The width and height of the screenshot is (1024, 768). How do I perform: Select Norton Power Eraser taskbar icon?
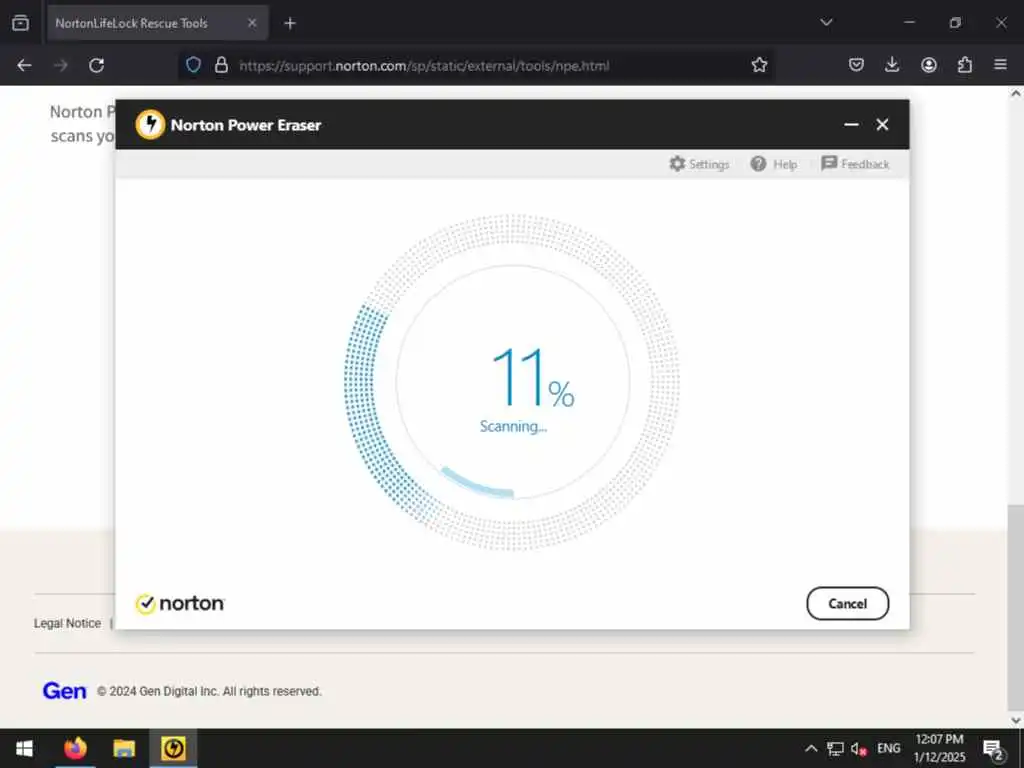click(x=173, y=748)
